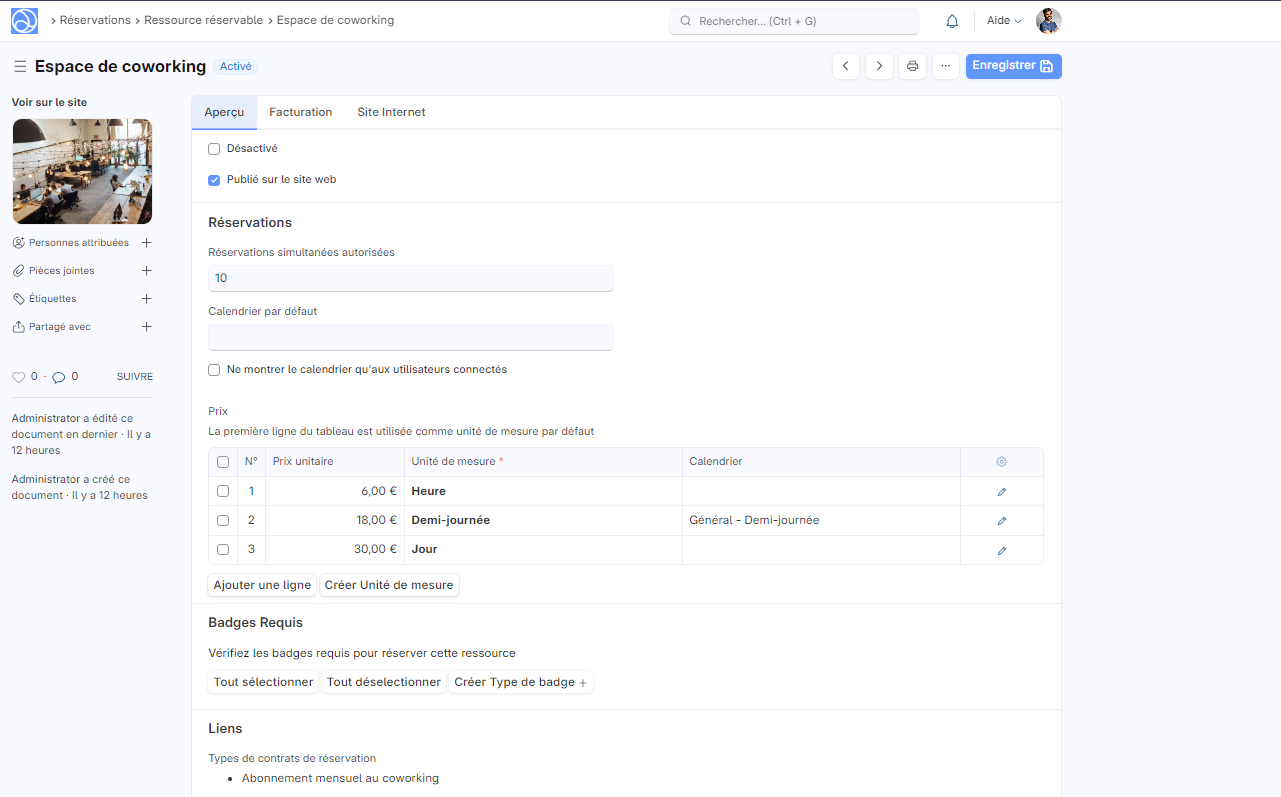Go to next document arrow

click(879, 66)
